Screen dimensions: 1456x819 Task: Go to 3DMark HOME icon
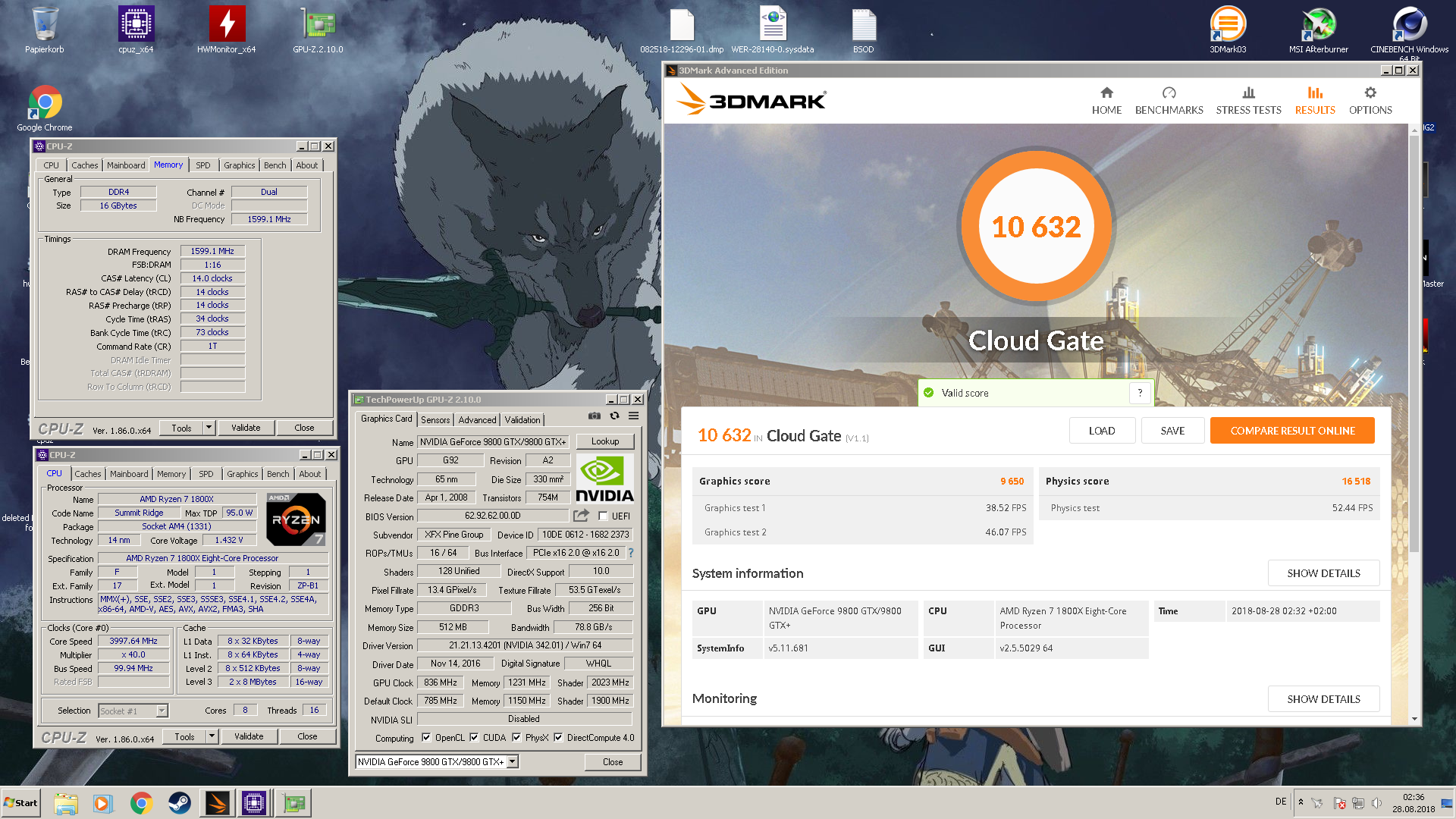point(1106,100)
